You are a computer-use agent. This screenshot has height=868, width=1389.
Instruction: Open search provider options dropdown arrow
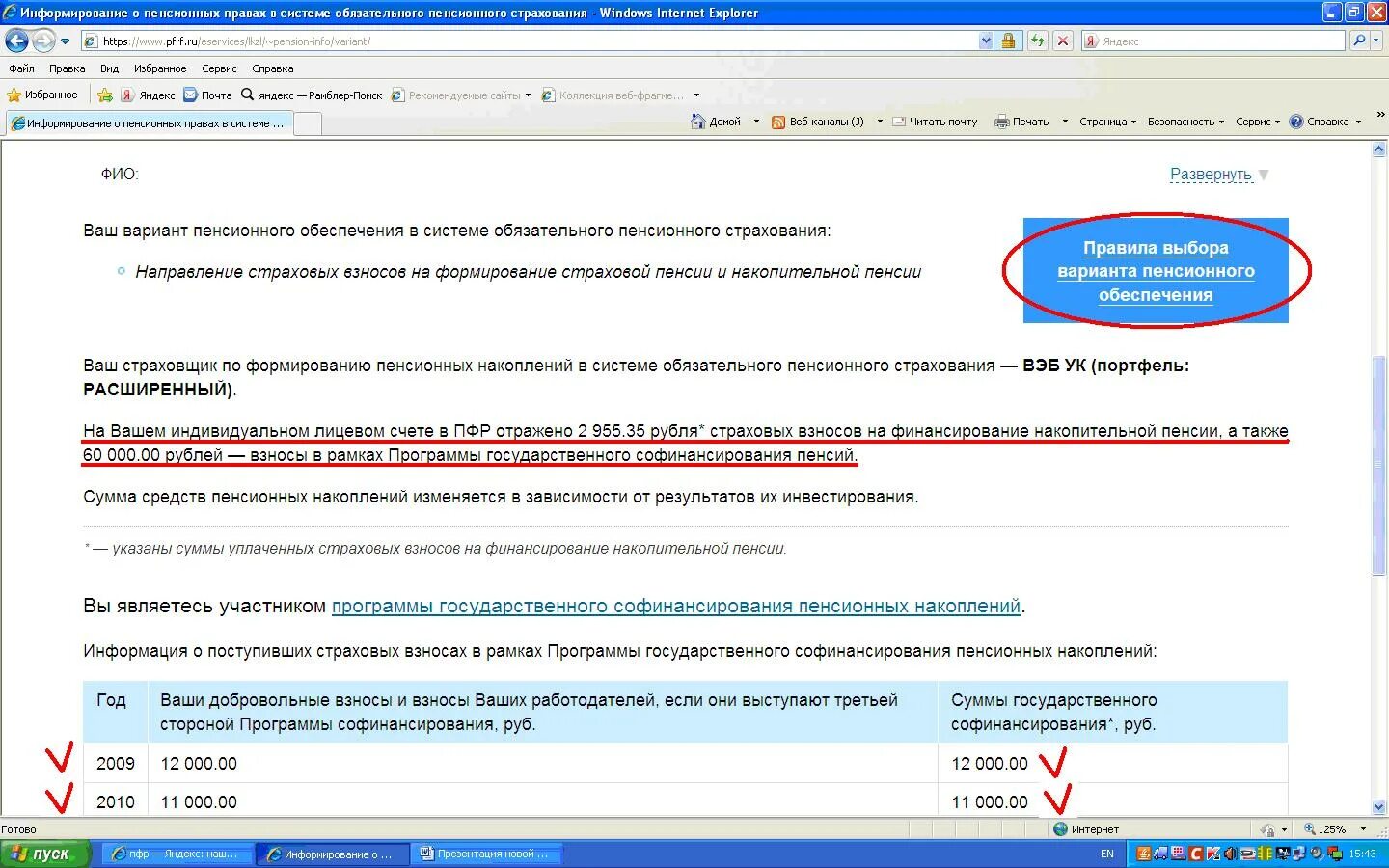tap(1375, 41)
